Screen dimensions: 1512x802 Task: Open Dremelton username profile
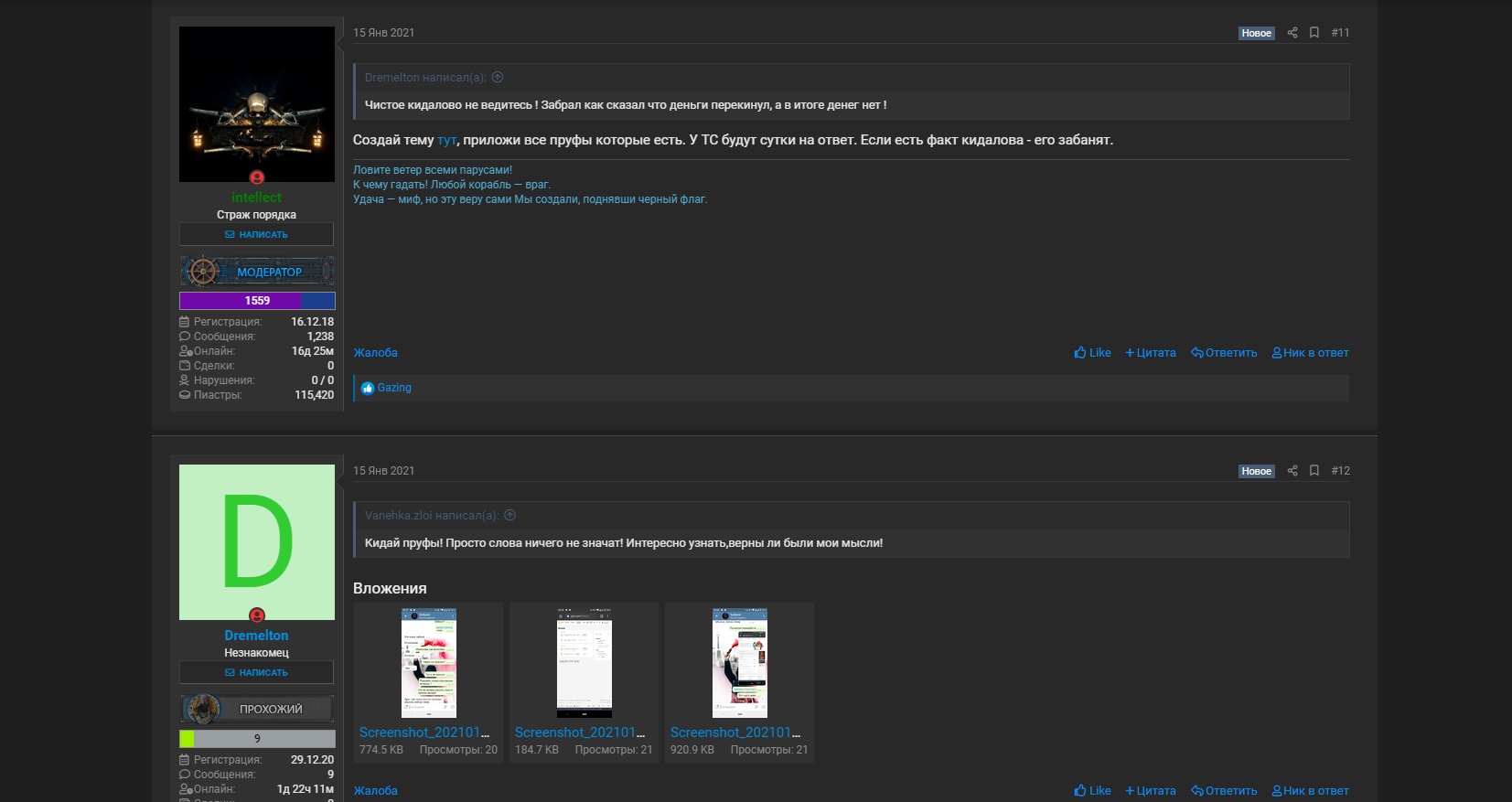tap(257, 636)
